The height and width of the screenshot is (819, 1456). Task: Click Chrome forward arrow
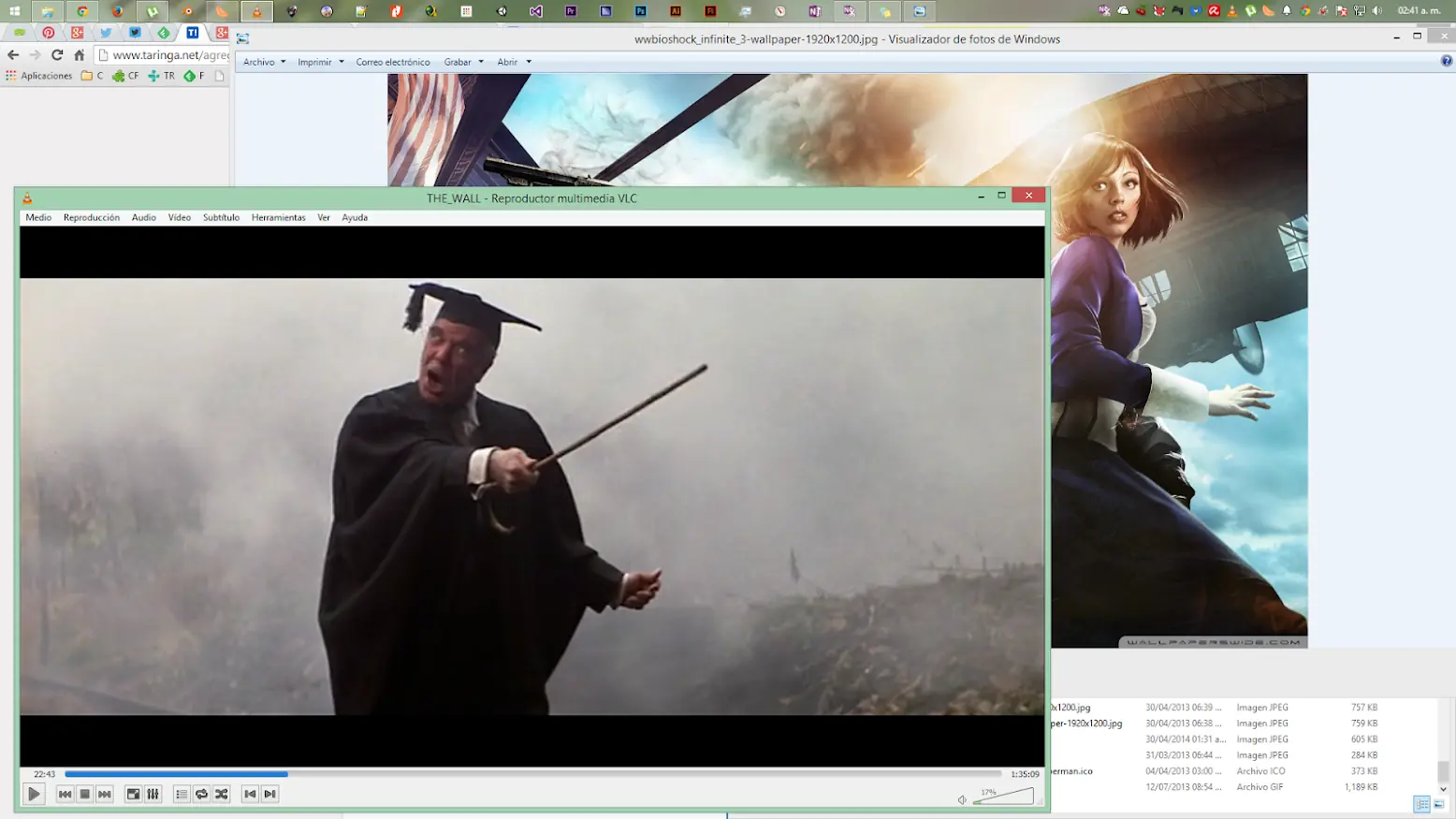point(35,55)
